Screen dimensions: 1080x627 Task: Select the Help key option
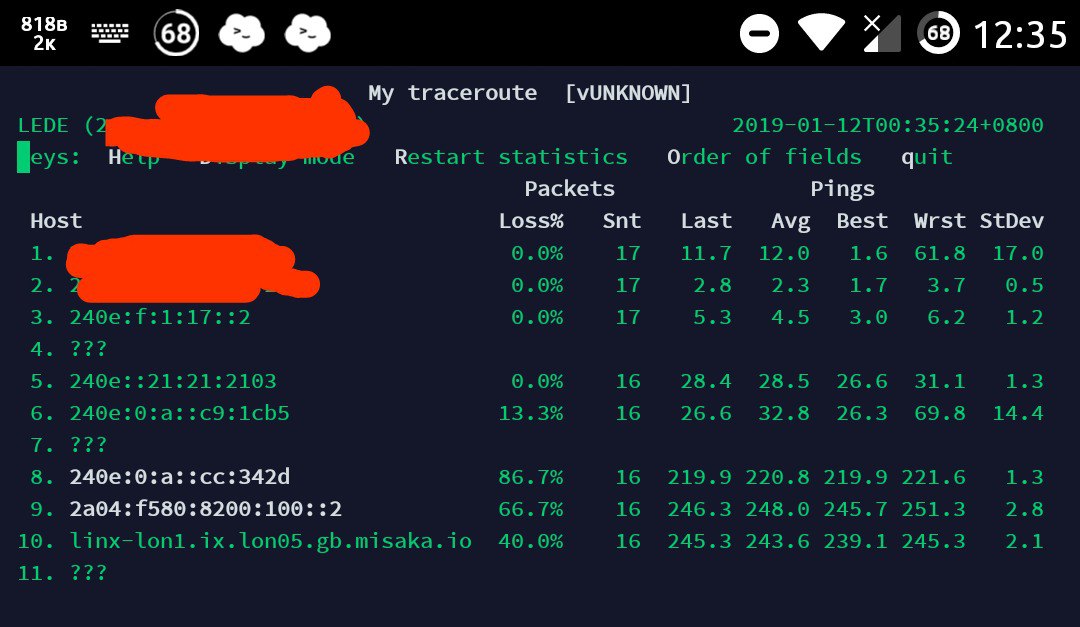(134, 158)
